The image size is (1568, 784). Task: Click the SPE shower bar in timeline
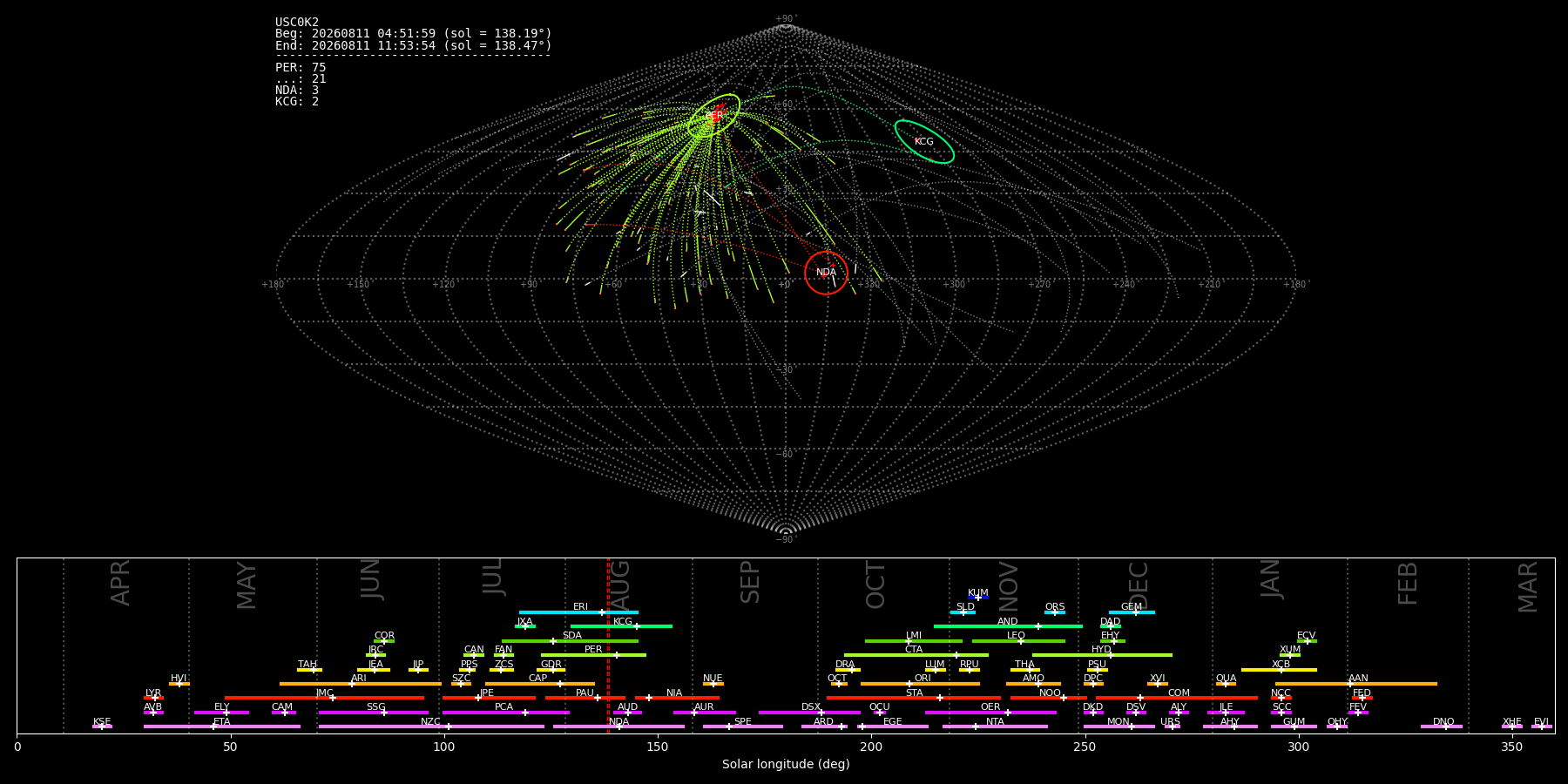(x=743, y=727)
